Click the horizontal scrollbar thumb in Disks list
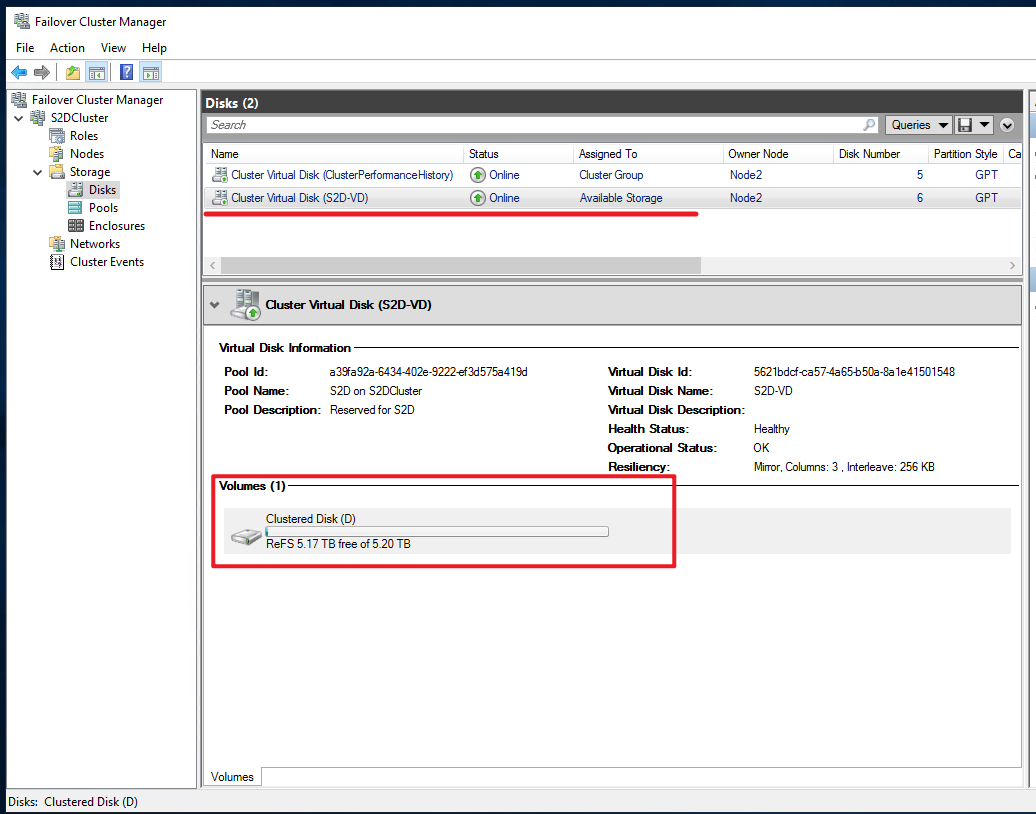 [461, 266]
